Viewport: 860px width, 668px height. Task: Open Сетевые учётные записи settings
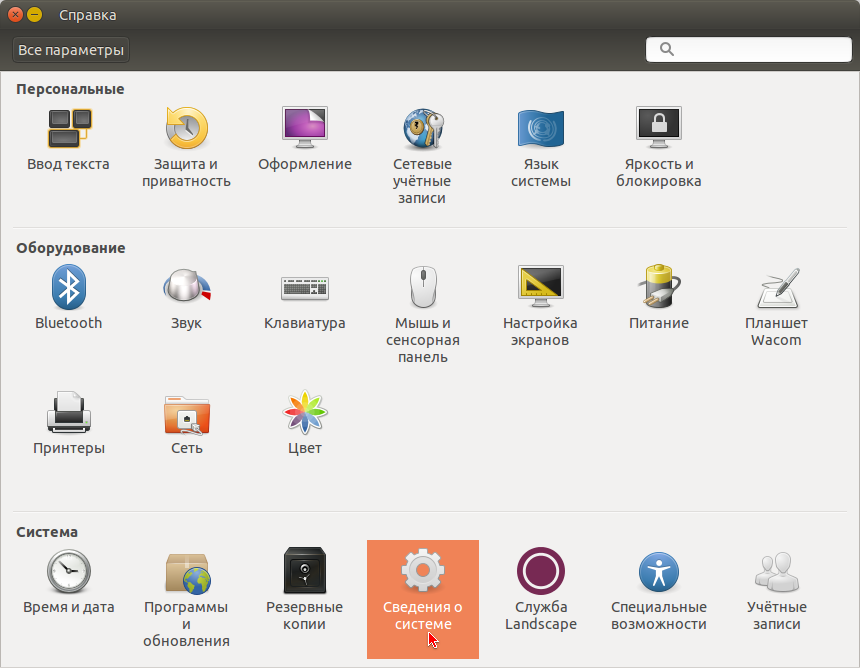(422, 156)
